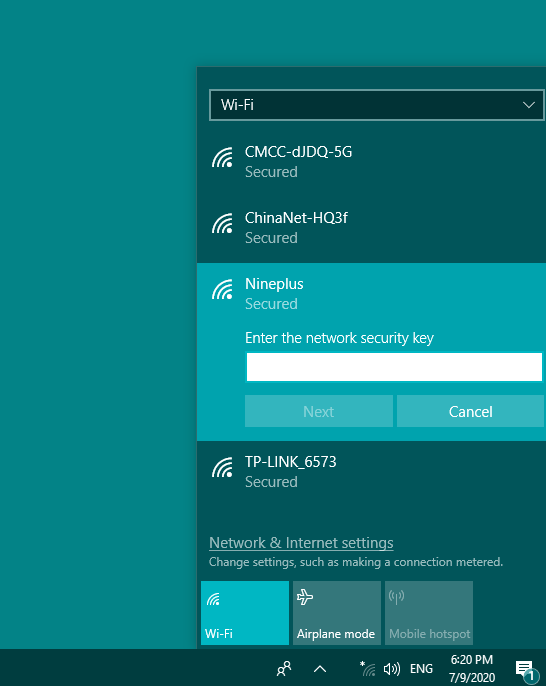
Task: Click the network security key field
Action: (x=394, y=367)
